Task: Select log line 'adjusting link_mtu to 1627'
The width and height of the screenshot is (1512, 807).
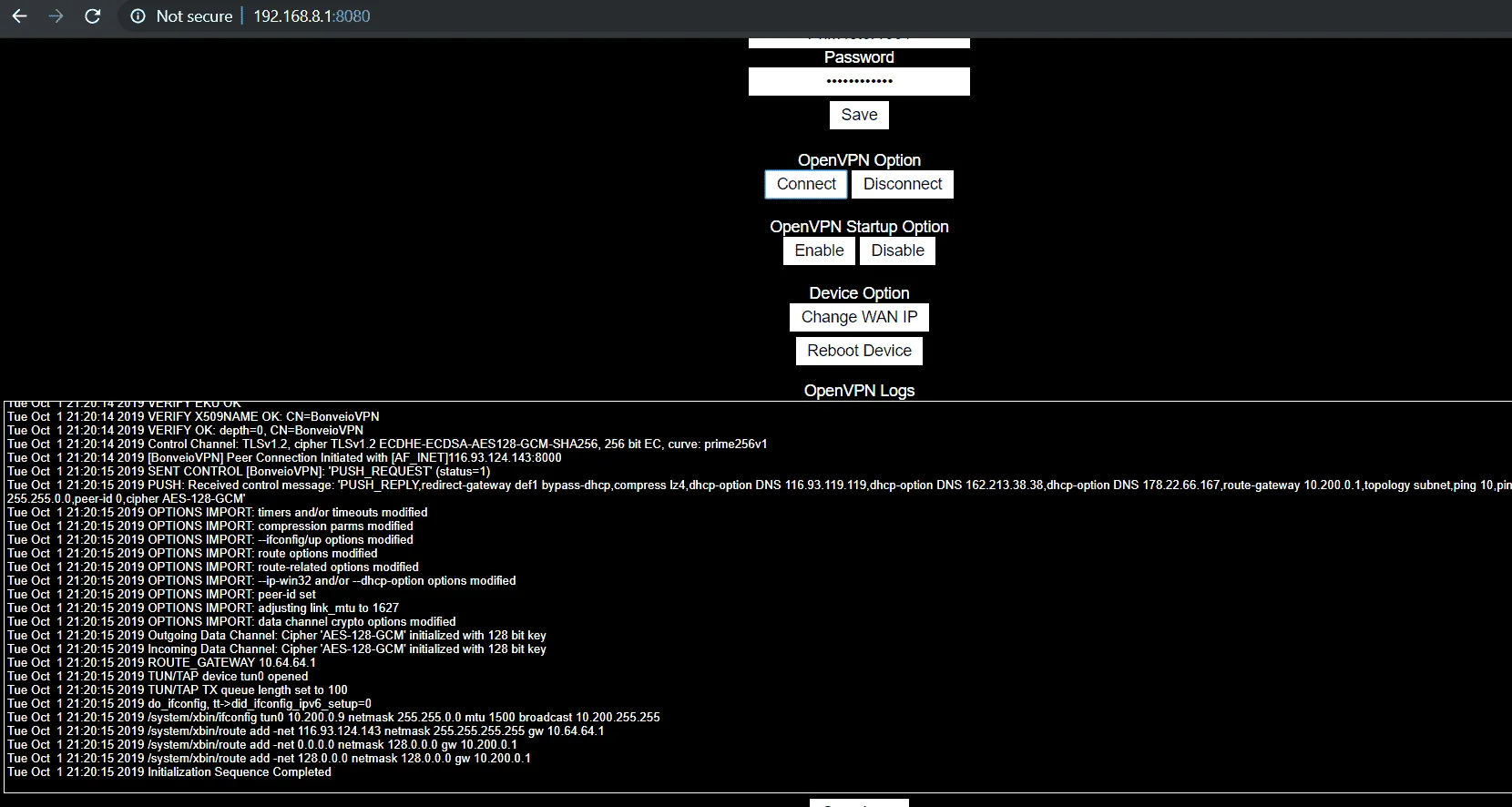Action: [x=203, y=608]
